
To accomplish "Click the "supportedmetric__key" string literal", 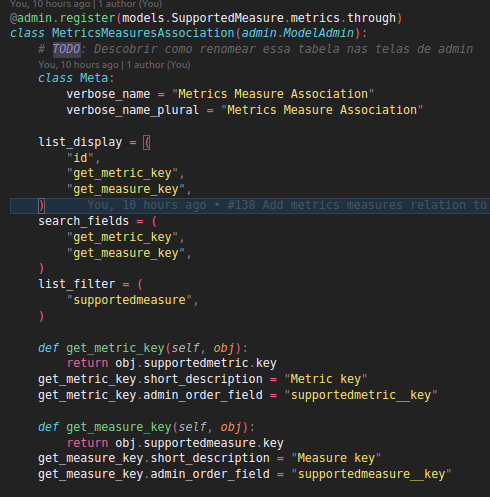I will tap(361, 395).
